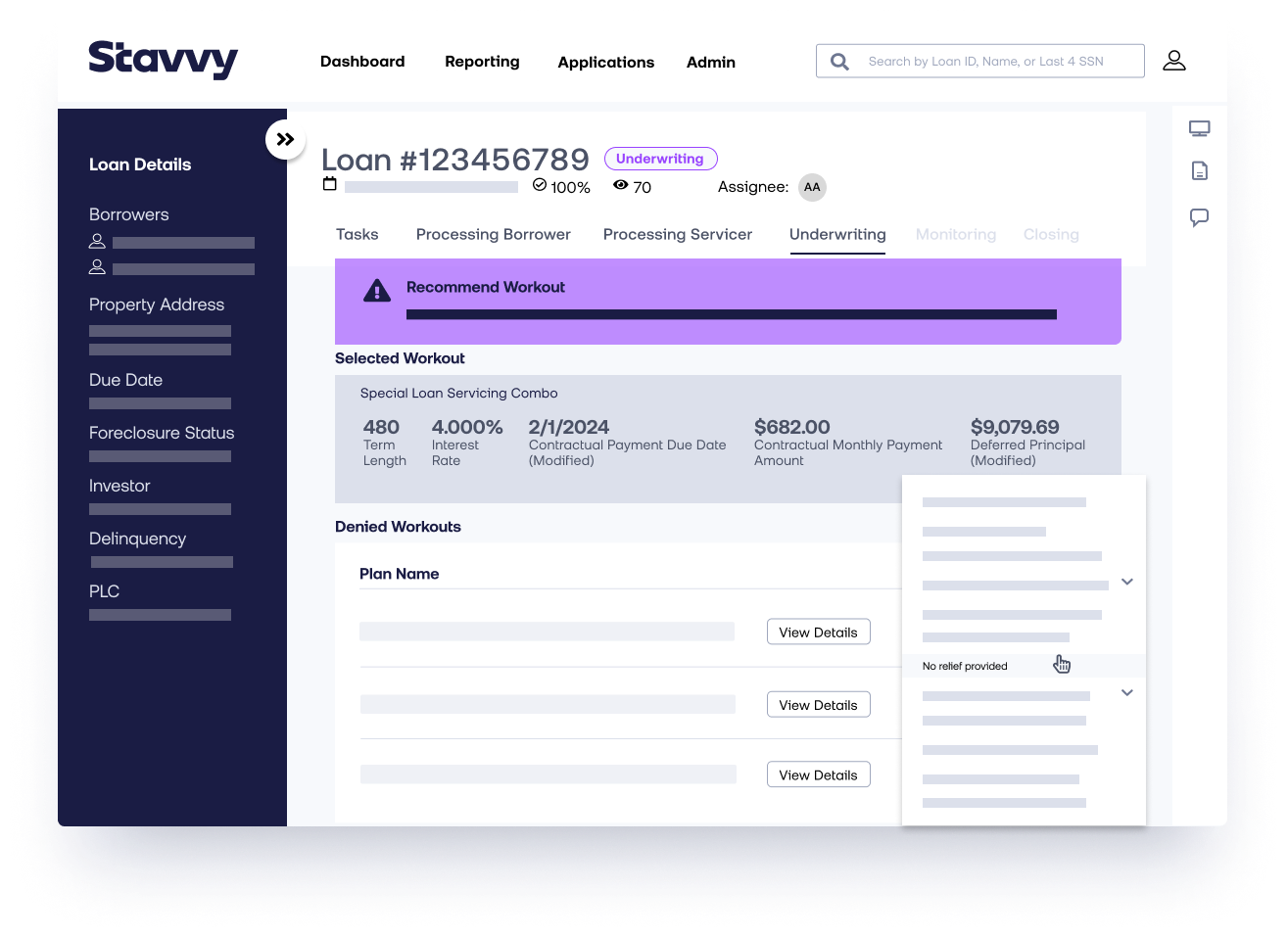Click Special Loan Servicing Combo label
The width and height of the screenshot is (1288, 938).
(x=458, y=394)
